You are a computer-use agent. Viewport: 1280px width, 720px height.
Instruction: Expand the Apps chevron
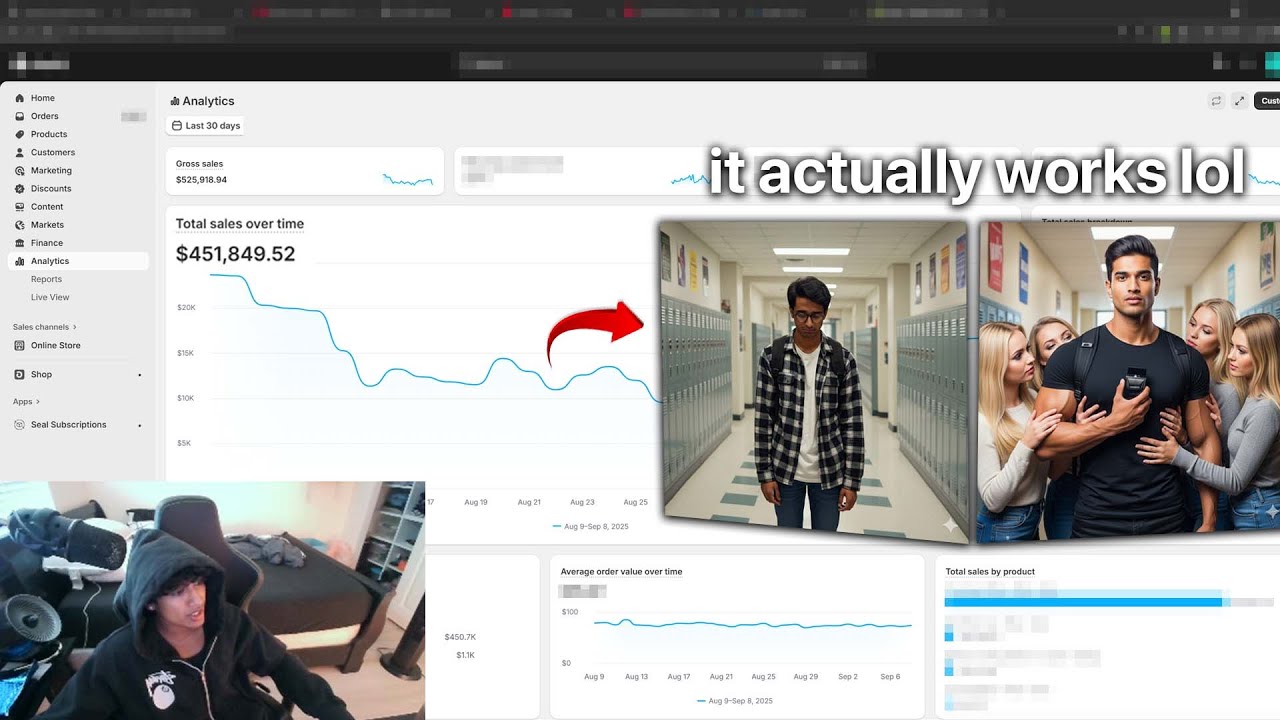pyautogui.click(x=38, y=402)
